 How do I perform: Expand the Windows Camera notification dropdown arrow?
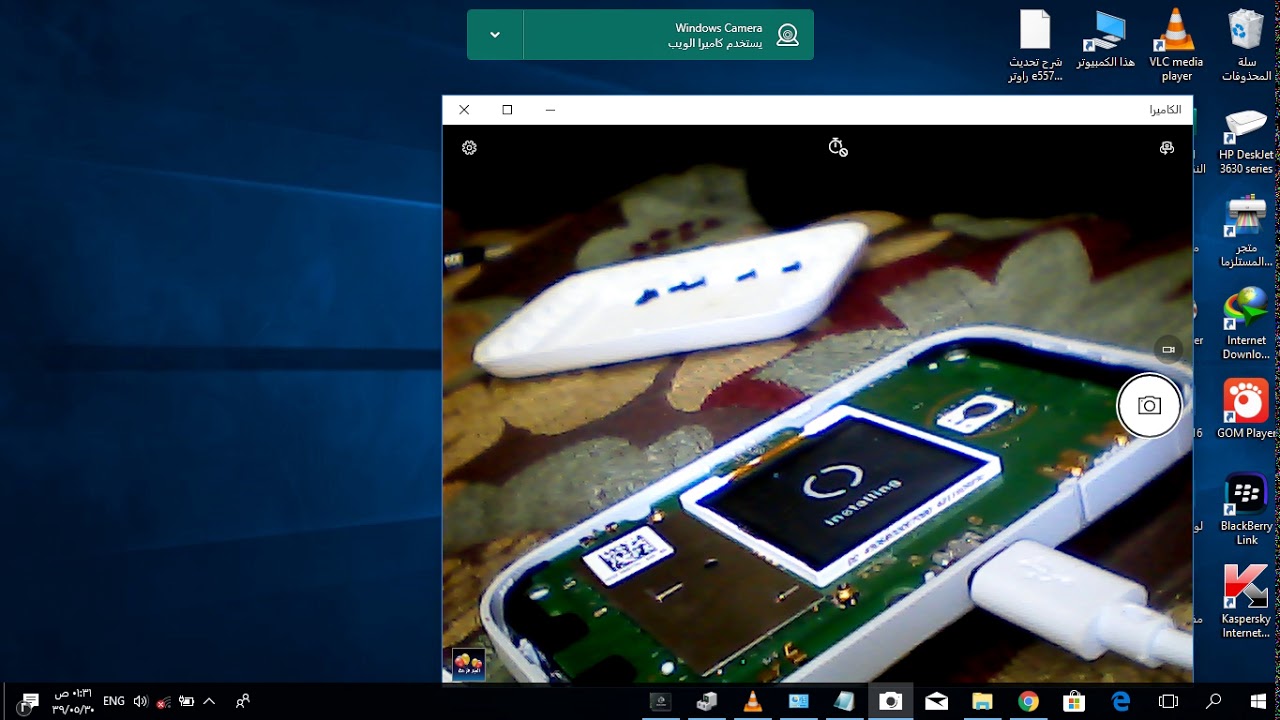pos(495,35)
